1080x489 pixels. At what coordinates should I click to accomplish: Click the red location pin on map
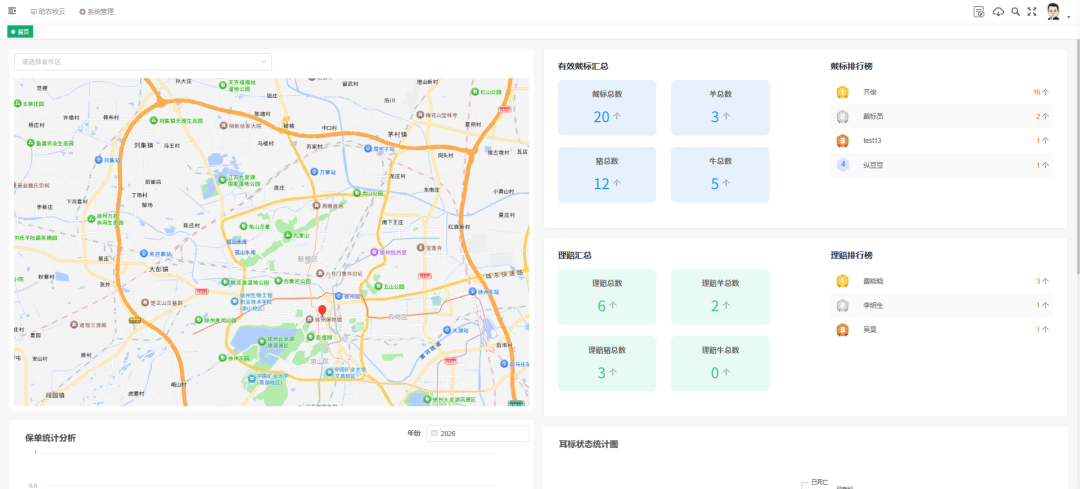(x=322, y=311)
